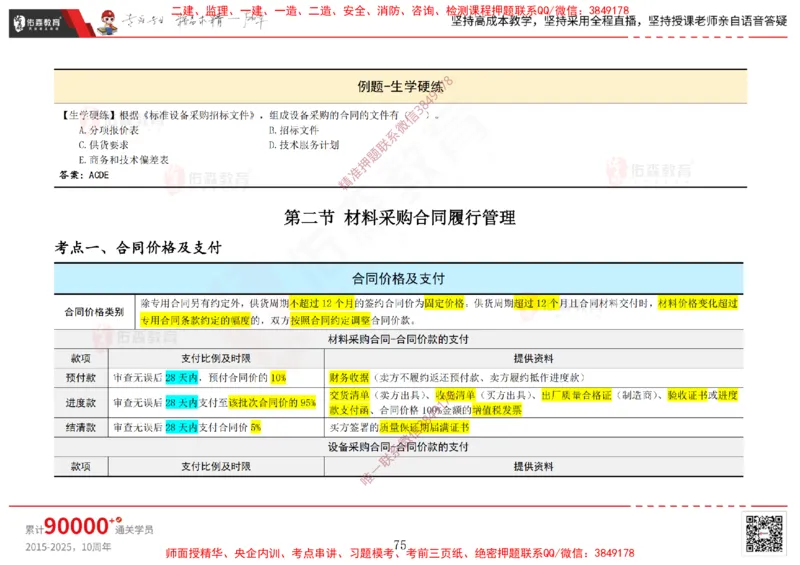
Task: Choose option 'B. 招标文件'
Action: [x=293, y=130]
